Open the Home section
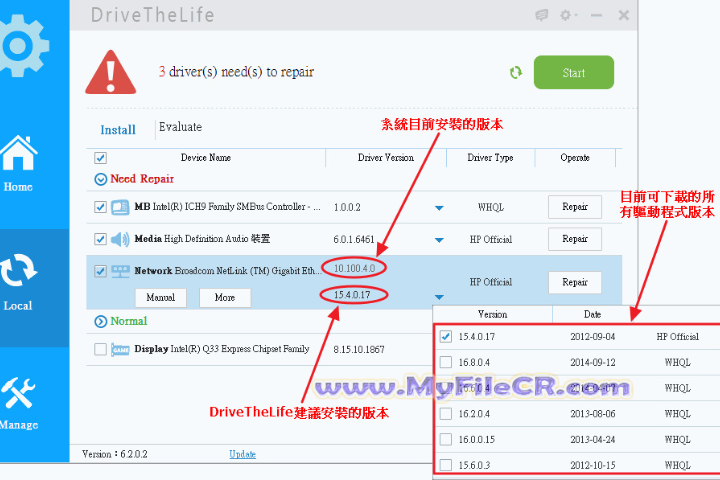The height and width of the screenshot is (480, 720). coord(18,164)
